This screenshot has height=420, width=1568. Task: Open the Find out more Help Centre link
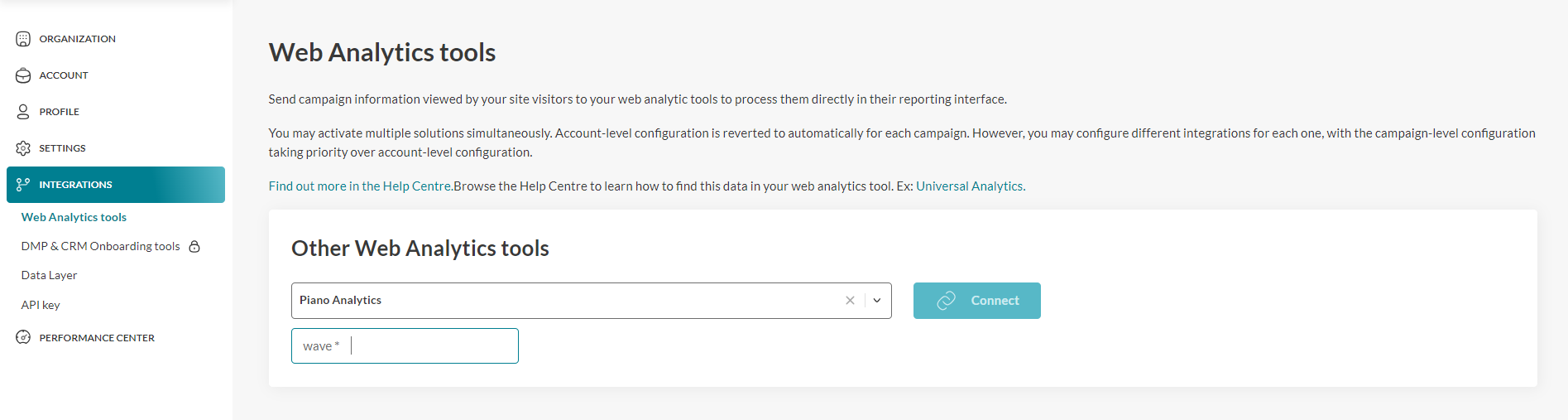360,186
